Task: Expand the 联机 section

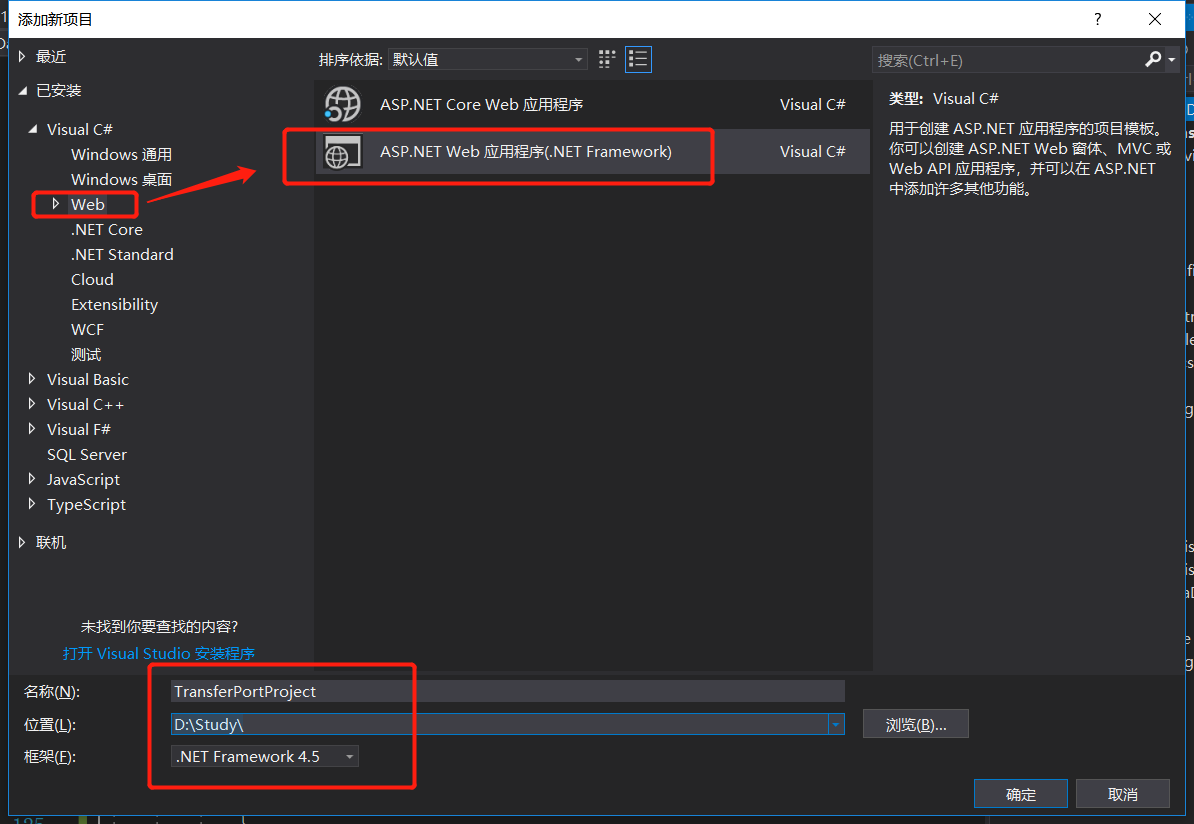Action: (x=22, y=542)
